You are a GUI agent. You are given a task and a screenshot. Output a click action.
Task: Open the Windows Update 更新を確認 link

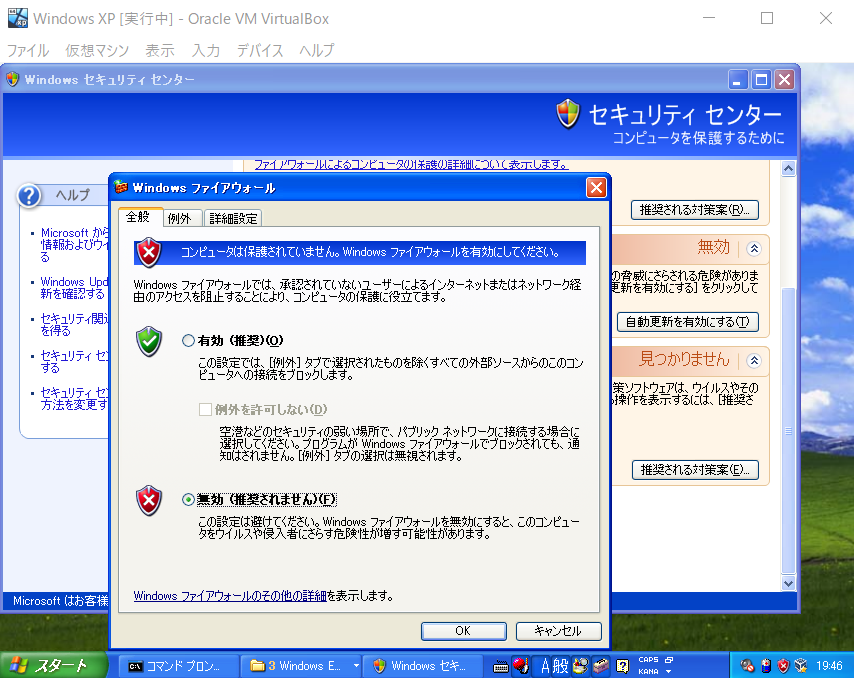(x=75, y=288)
